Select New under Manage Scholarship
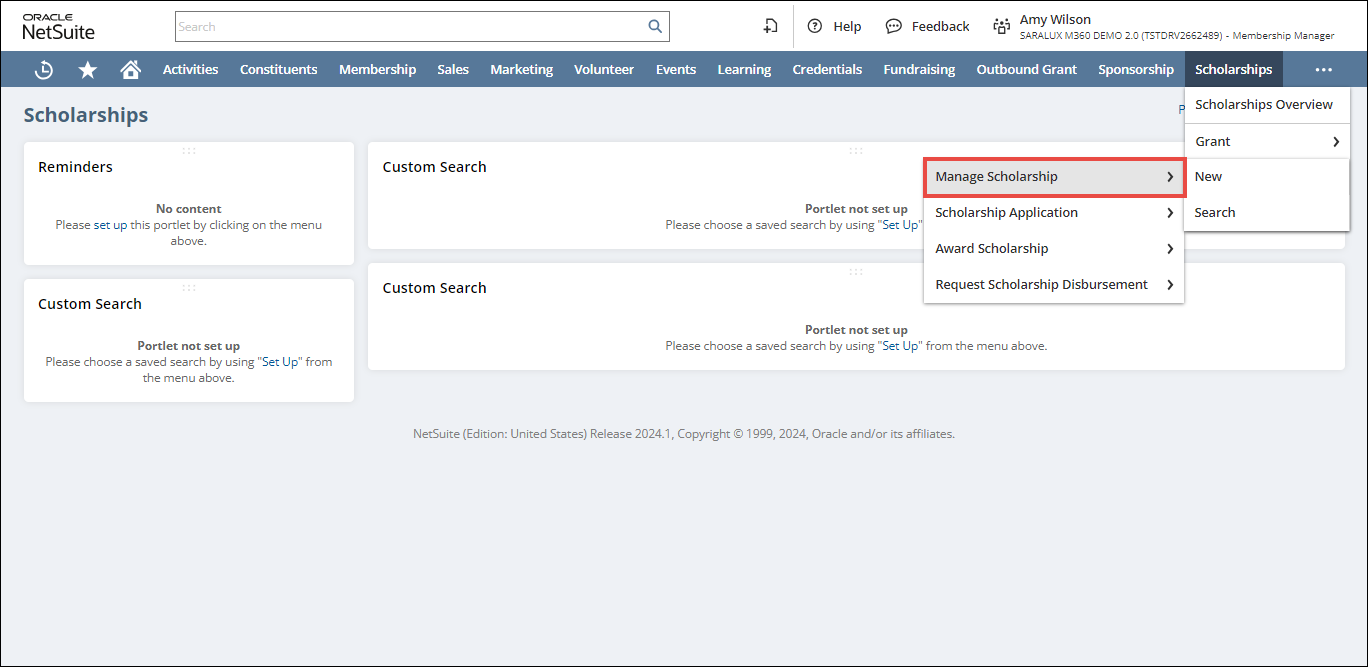The image size is (1368, 667). click(x=1208, y=177)
